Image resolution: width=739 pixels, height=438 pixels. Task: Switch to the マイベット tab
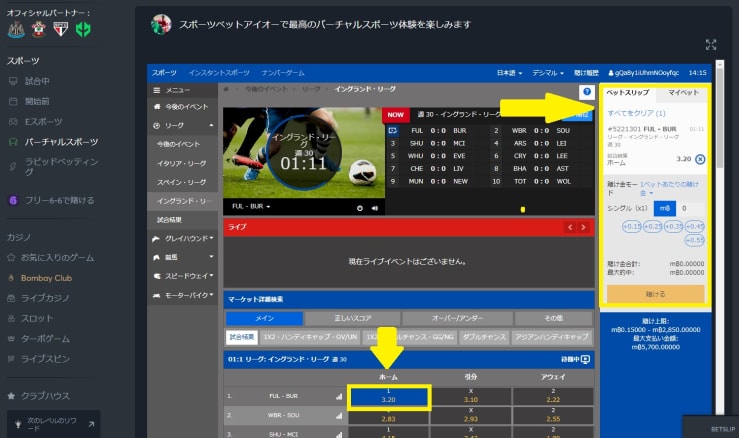click(683, 92)
